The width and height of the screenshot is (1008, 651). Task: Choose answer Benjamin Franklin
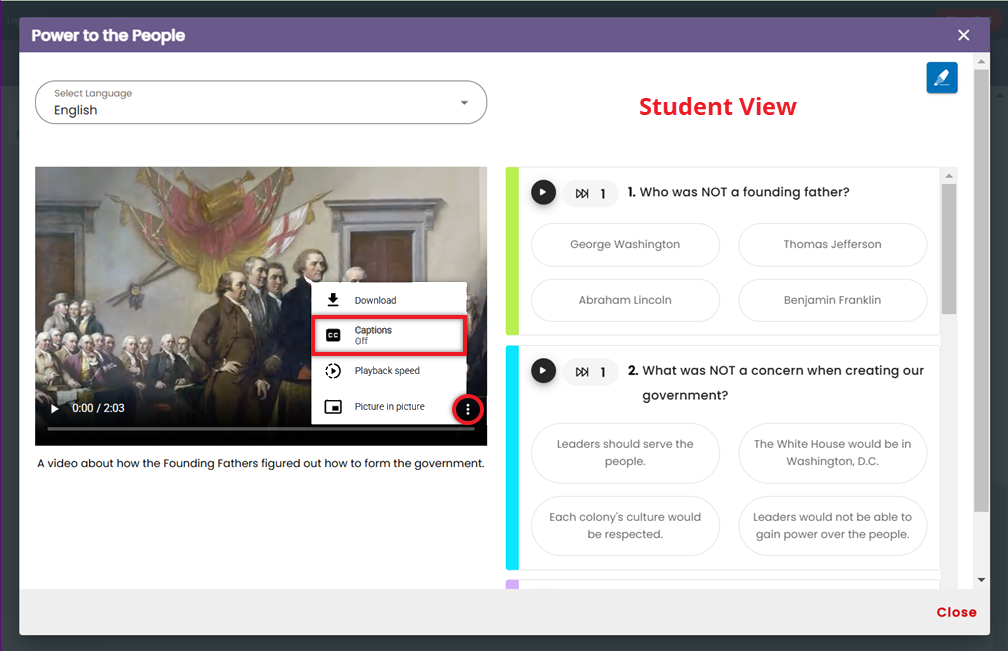coord(832,300)
